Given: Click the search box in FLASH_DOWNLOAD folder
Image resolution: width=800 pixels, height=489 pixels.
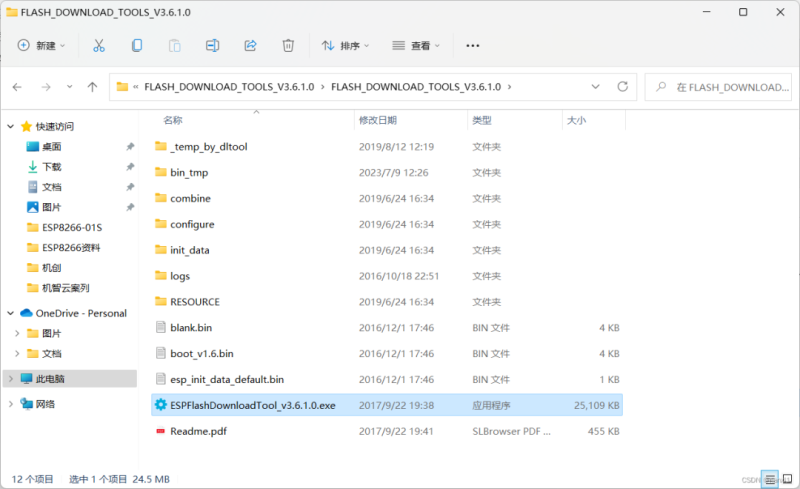Looking at the screenshot, I should pyautogui.click(x=720, y=87).
